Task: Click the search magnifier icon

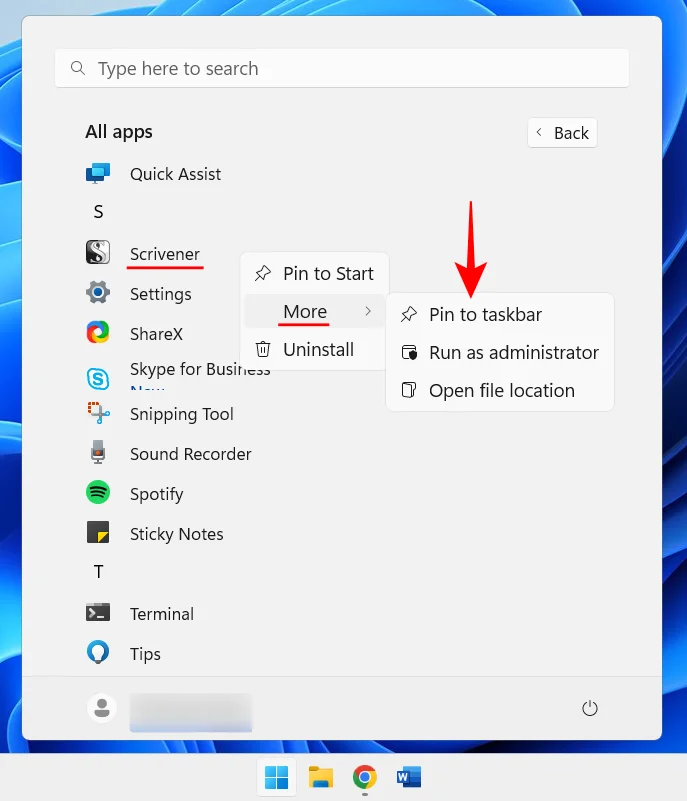Action: (x=78, y=68)
